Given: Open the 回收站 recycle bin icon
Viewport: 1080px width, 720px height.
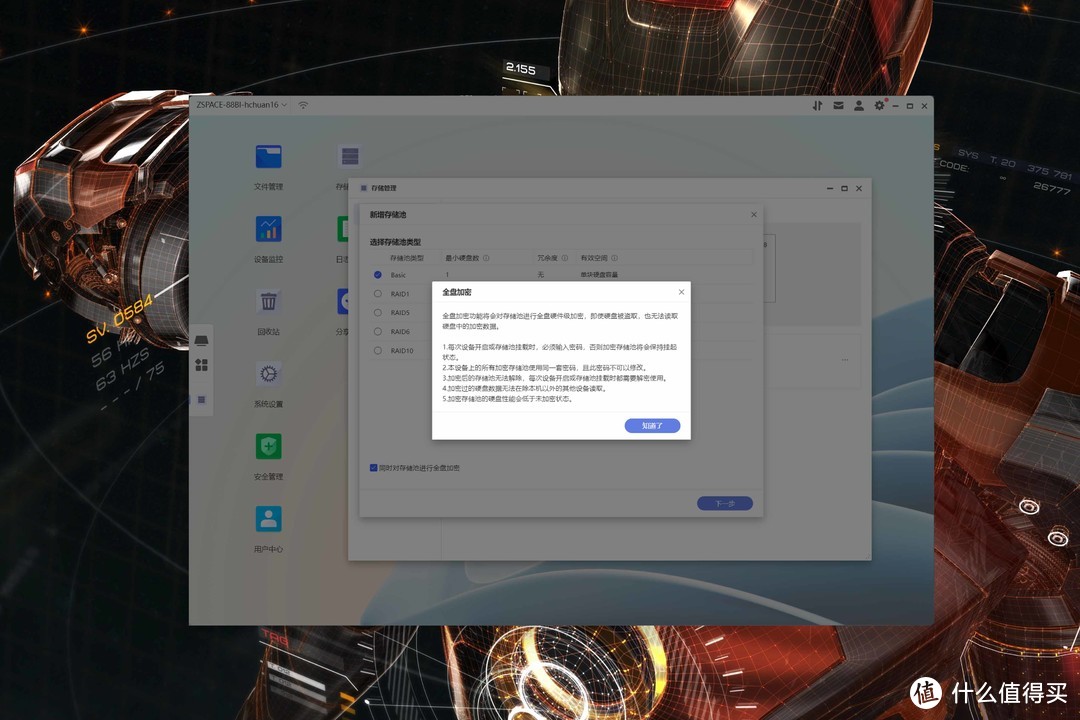Looking at the screenshot, I should [x=268, y=302].
